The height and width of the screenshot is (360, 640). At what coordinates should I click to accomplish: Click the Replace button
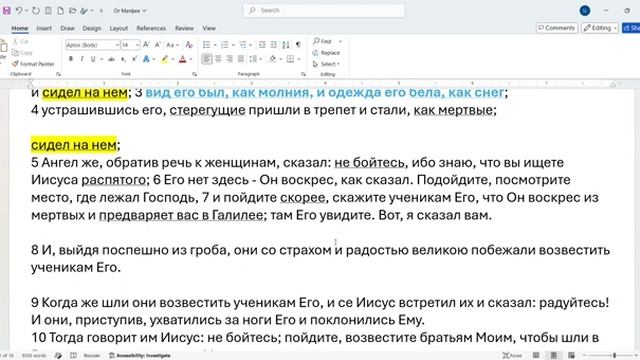pyautogui.click(x=326, y=53)
